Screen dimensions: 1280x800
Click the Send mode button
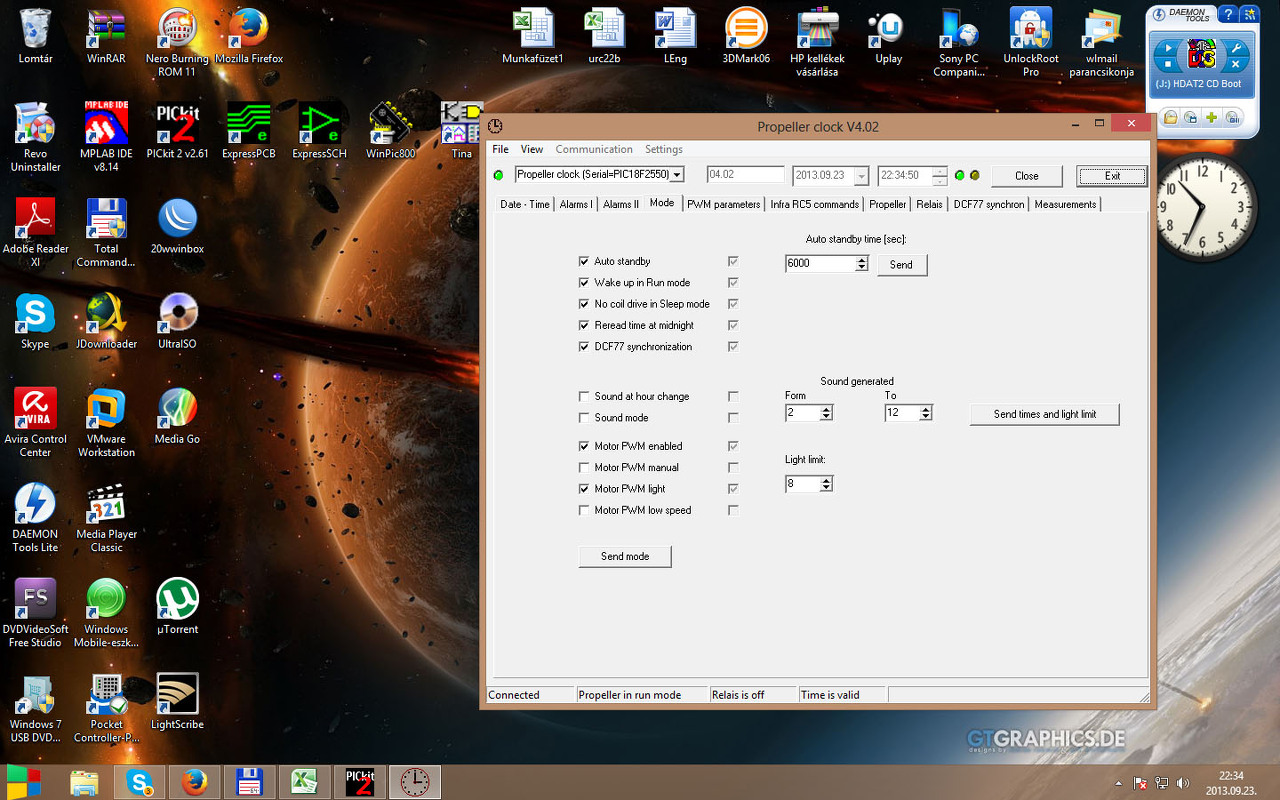pyautogui.click(x=625, y=557)
